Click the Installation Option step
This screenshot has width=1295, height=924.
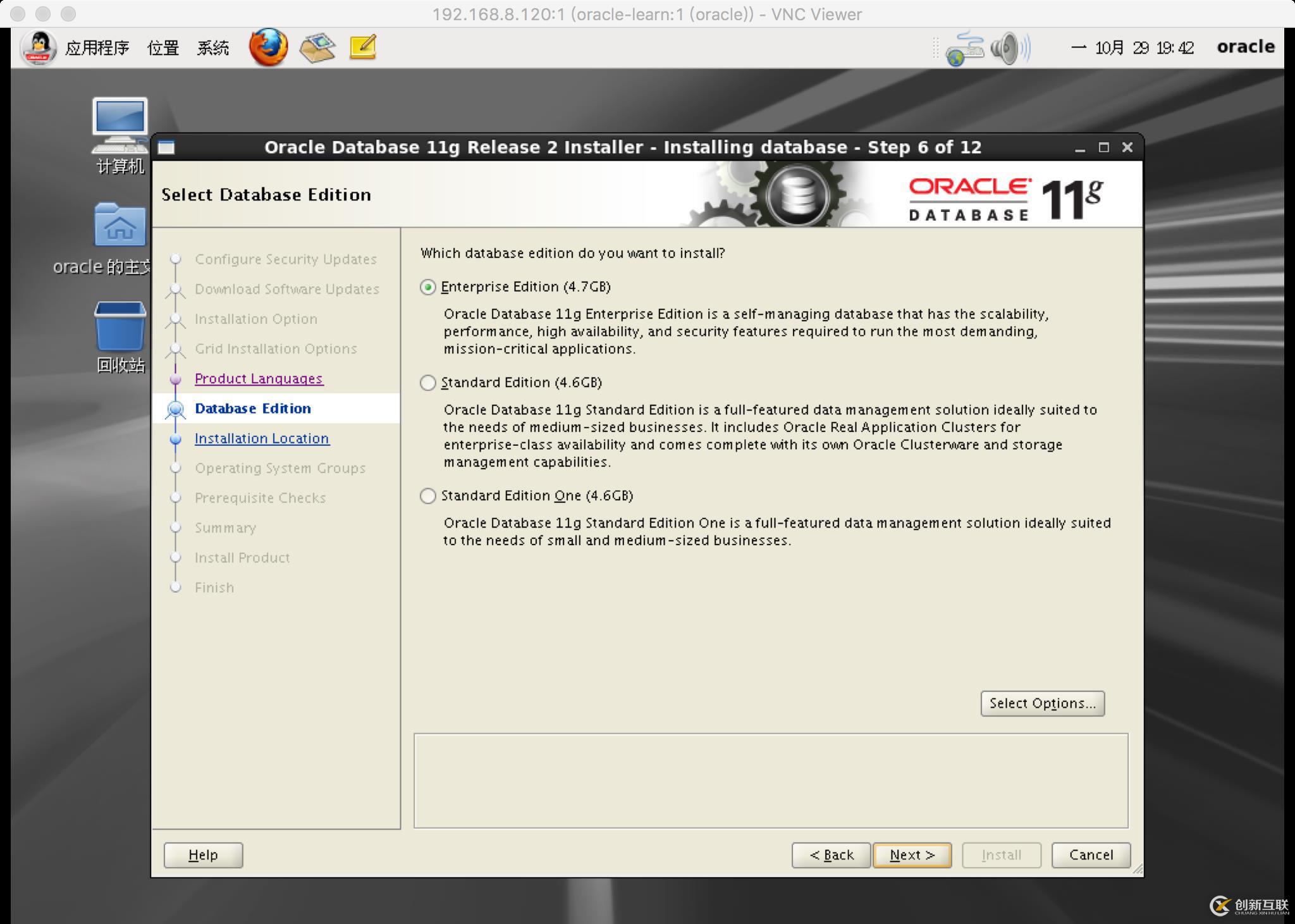pos(256,319)
